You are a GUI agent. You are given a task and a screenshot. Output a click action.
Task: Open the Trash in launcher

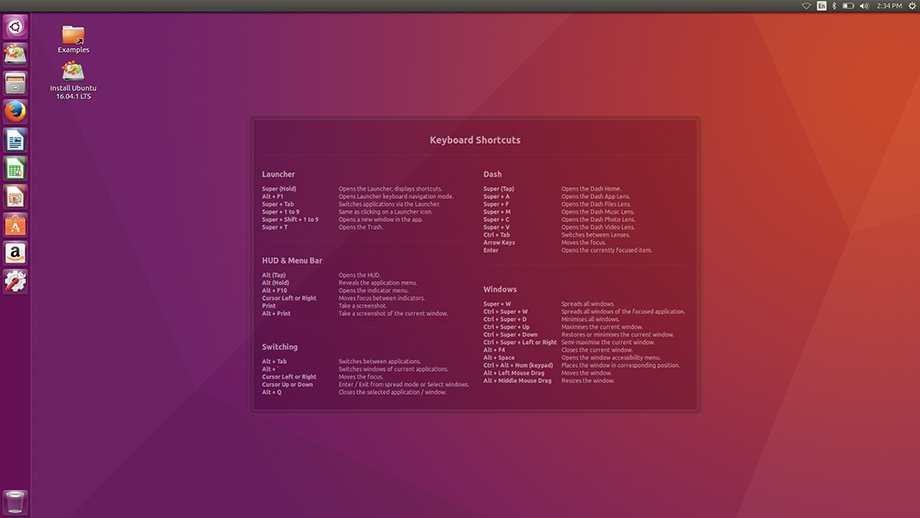(15, 501)
